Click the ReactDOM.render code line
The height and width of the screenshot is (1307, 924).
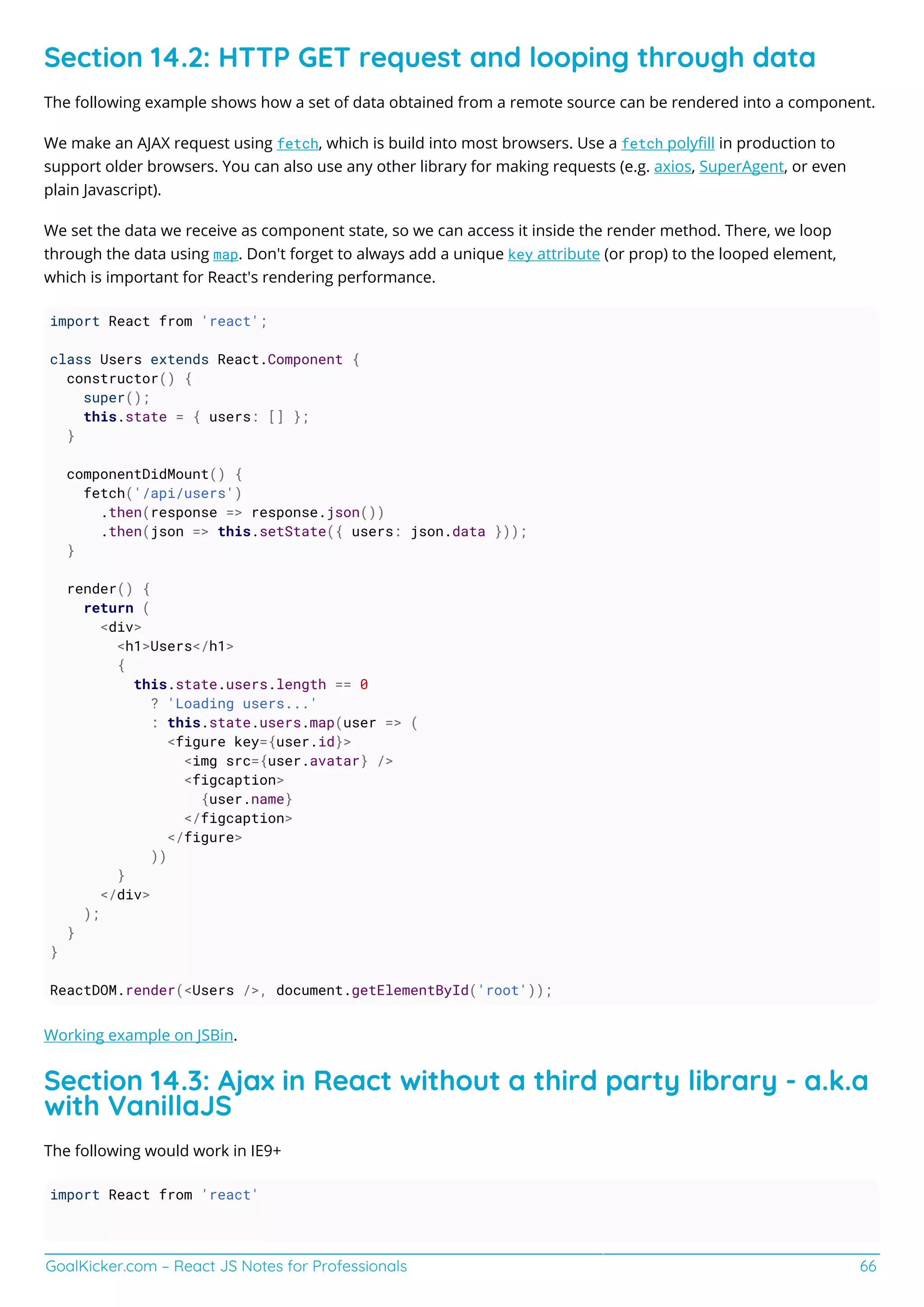click(300, 991)
